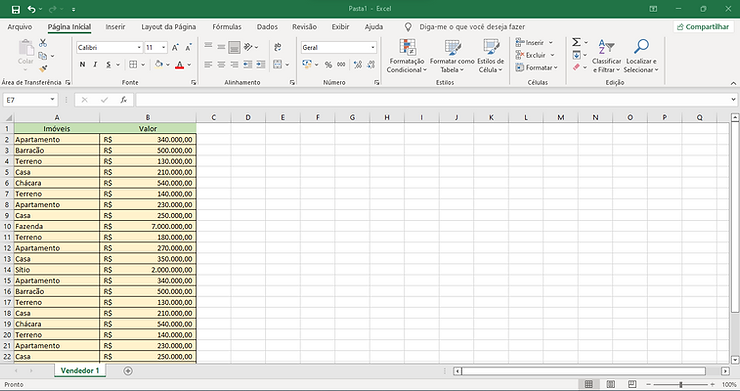
Task: Open the Name Box dropdown arrow
Action: tap(52, 100)
